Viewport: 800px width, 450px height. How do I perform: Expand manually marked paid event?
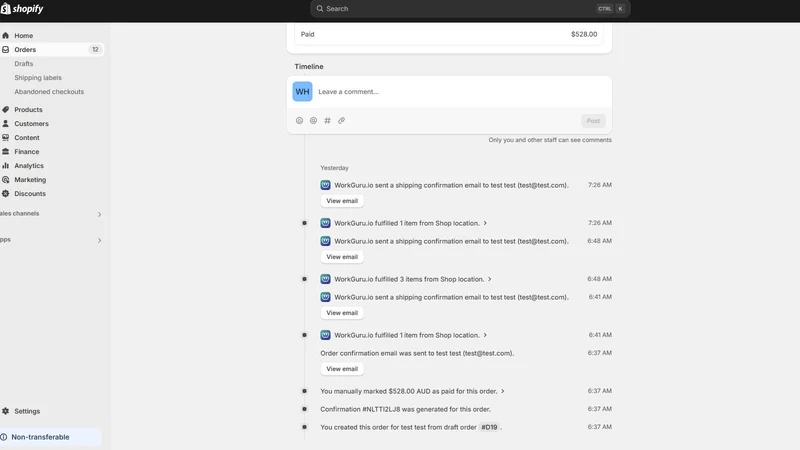pos(503,391)
